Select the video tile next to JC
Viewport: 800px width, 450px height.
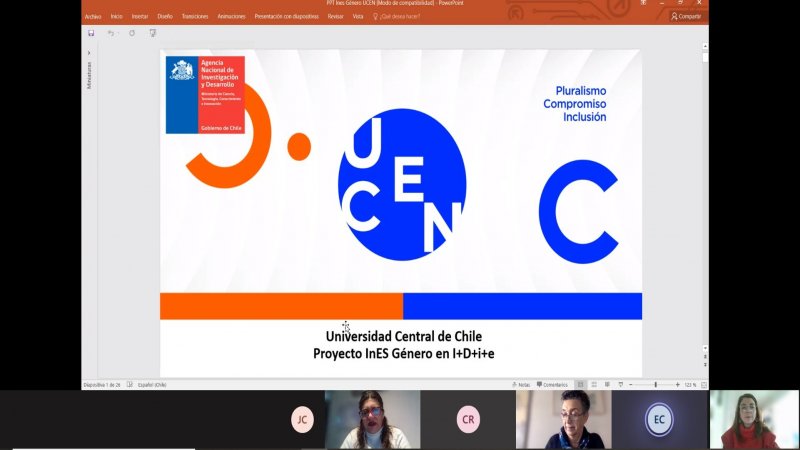pyautogui.click(x=372, y=420)
